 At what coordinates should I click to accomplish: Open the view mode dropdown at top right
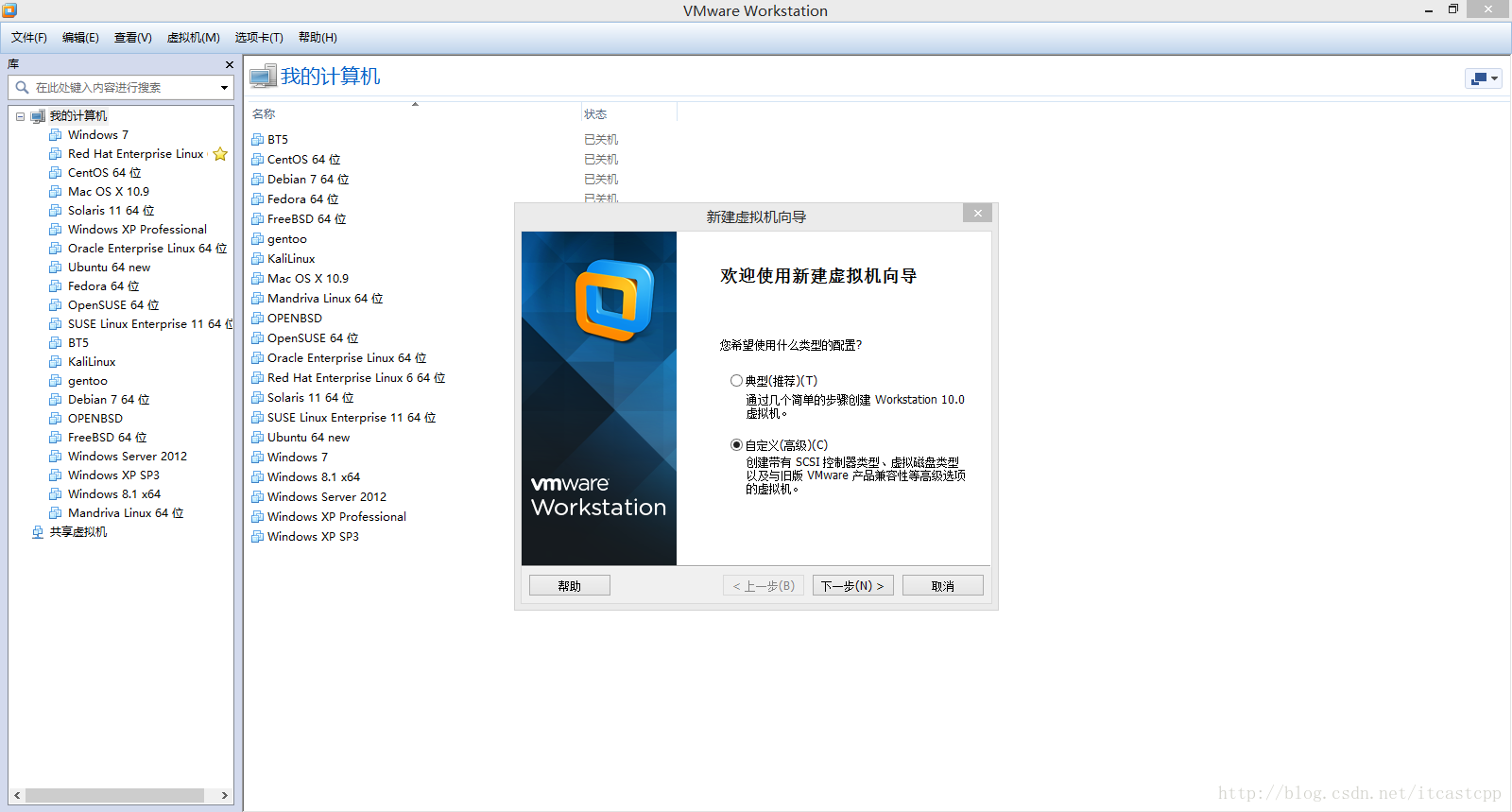[1484, 78]
